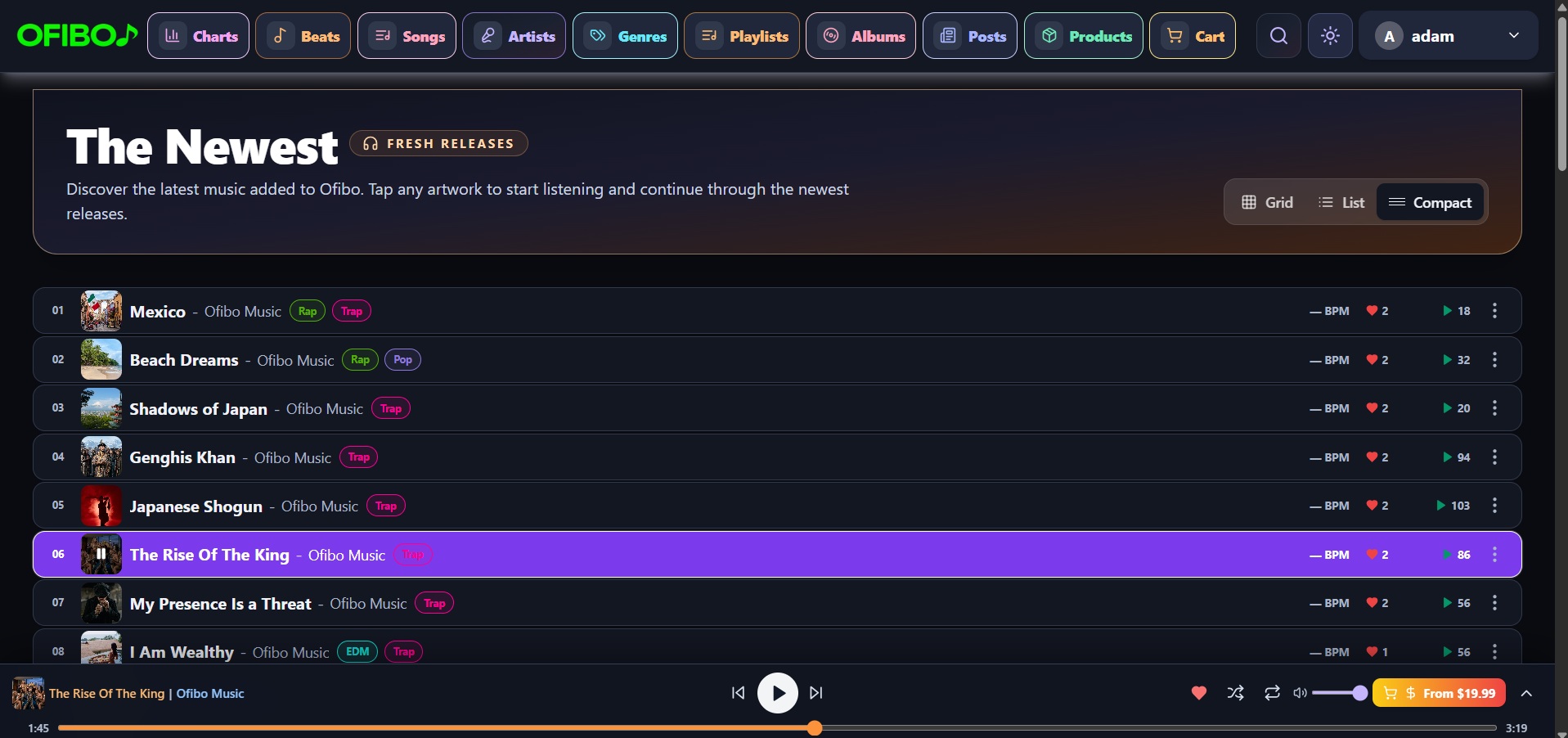Image resolution: width=1568 pixels, height=738 pixels.
Task: Go to the Products page
Action: pyautogui.click(x=1084, y=36)
